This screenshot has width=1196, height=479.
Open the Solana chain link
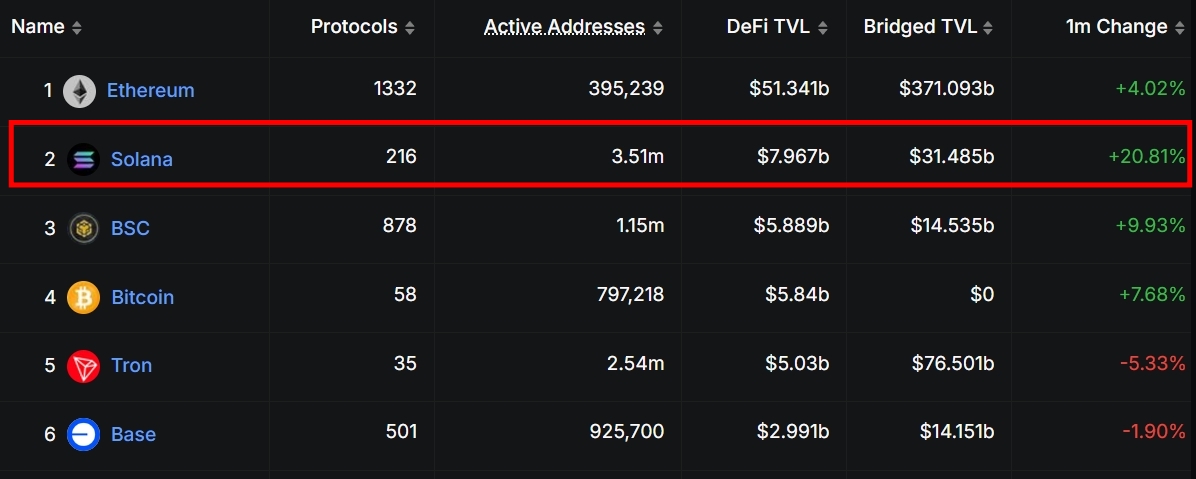coord(142,159)
